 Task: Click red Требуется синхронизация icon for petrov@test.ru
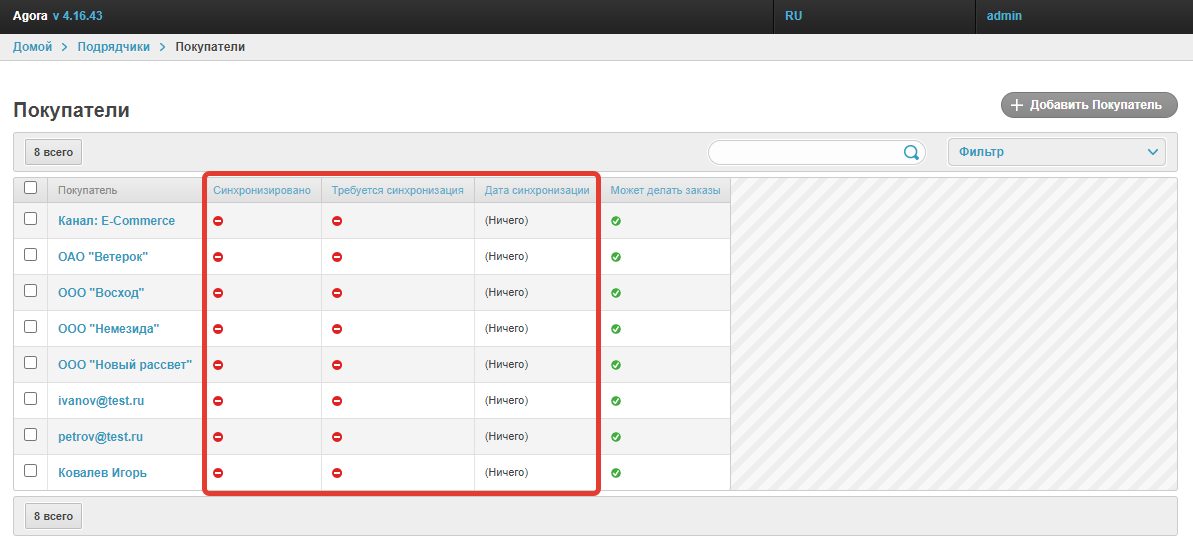click(337, 437)
